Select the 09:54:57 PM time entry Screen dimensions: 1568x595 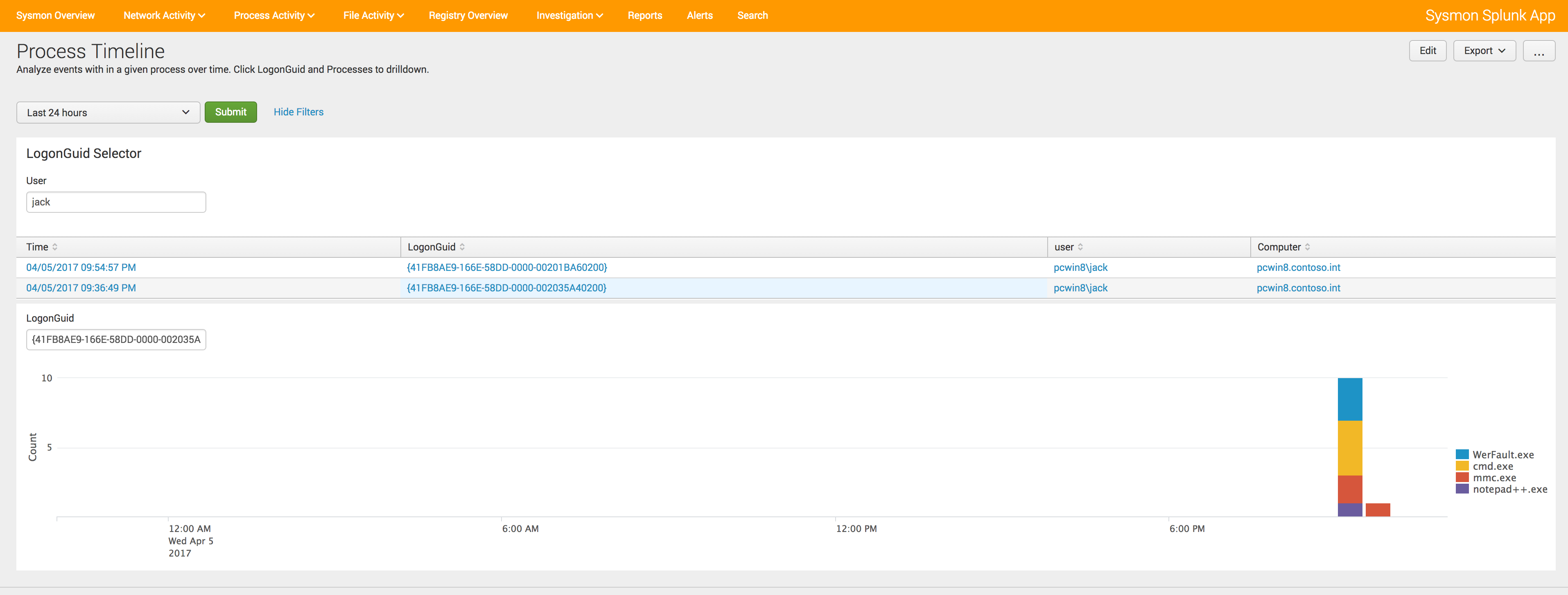point(81,268)
